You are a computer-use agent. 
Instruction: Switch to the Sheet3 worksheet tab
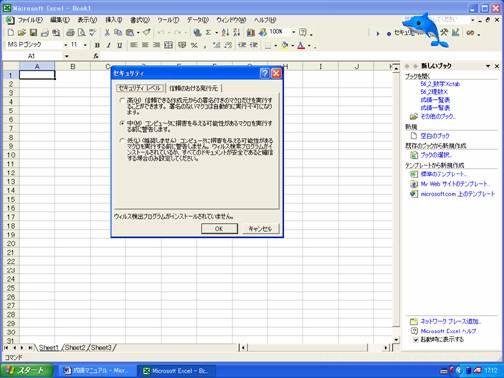[x=101, y=348]
